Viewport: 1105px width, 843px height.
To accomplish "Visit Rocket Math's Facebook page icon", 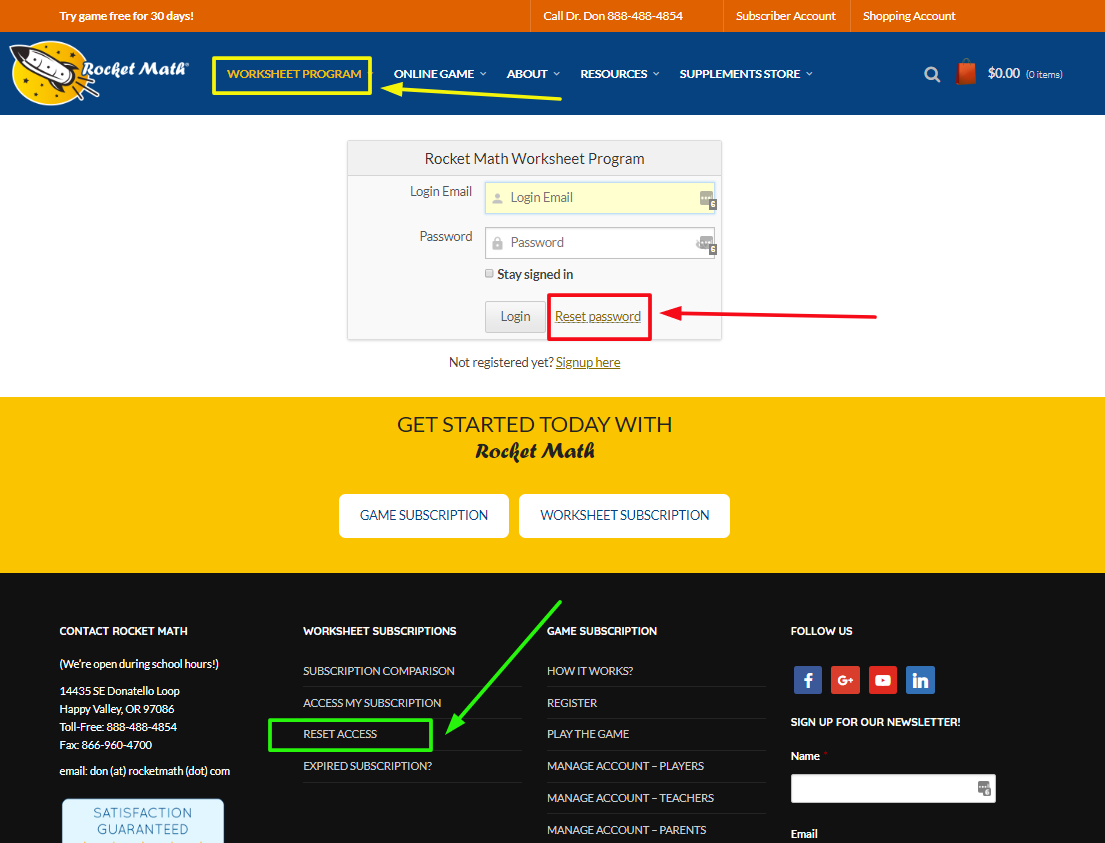I will 807,680.
